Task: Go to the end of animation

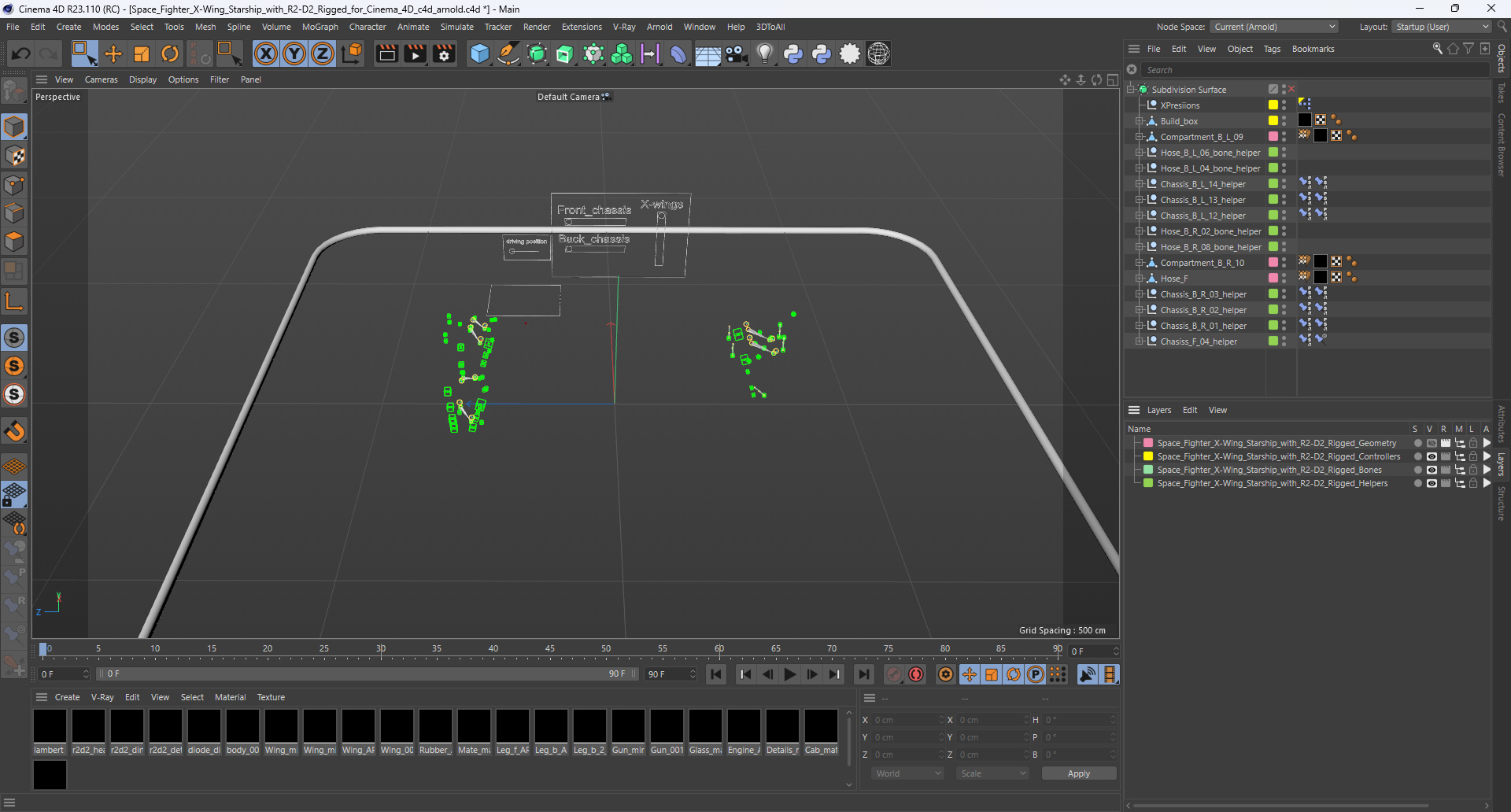Action: pyautogui.click(x=863, y=674)
